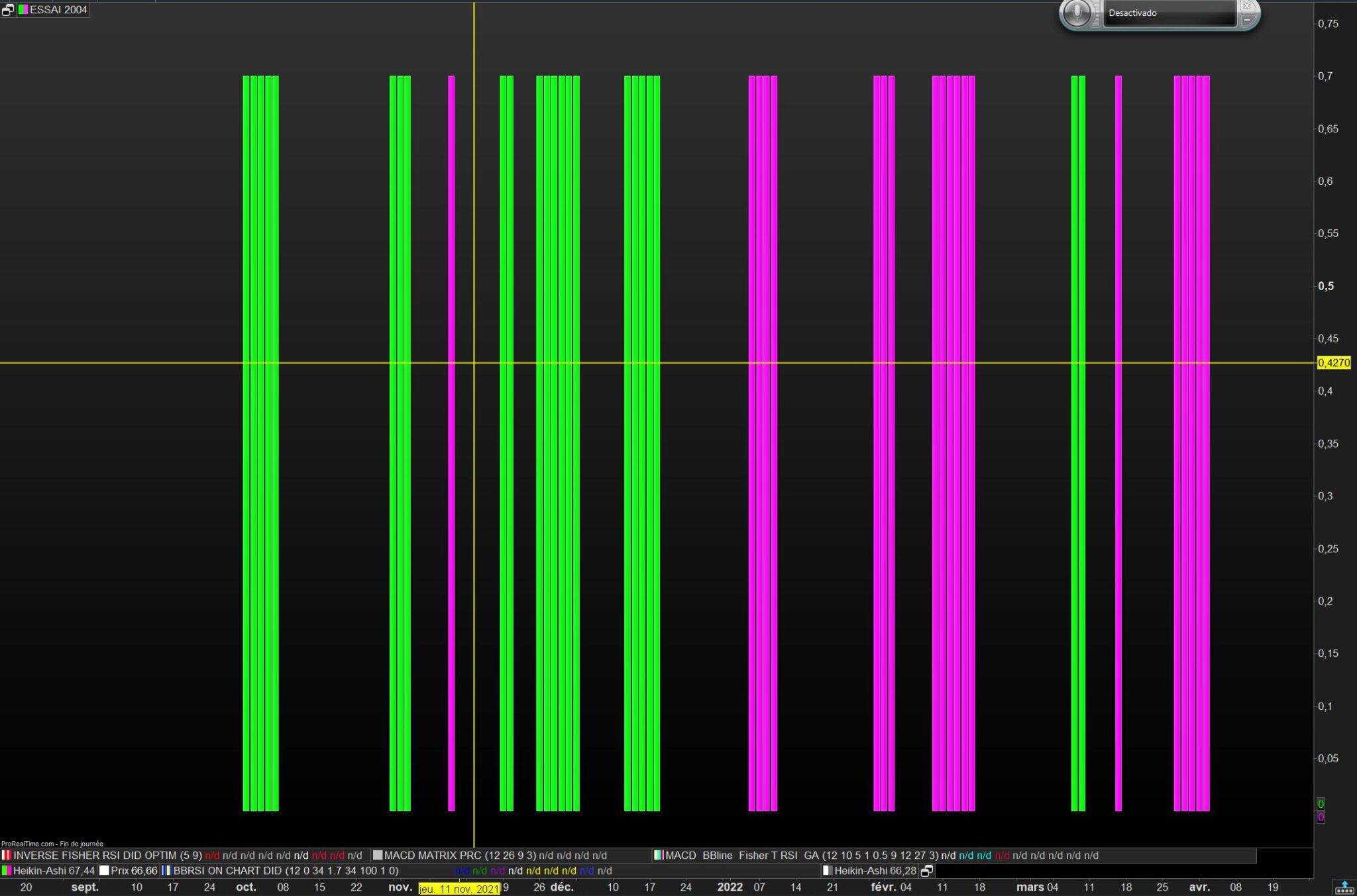Click the highlighted date jeu. 11 nov. 2021
Image resolution: width=1357 pixels, height=896 pixels.
point(459,889)
